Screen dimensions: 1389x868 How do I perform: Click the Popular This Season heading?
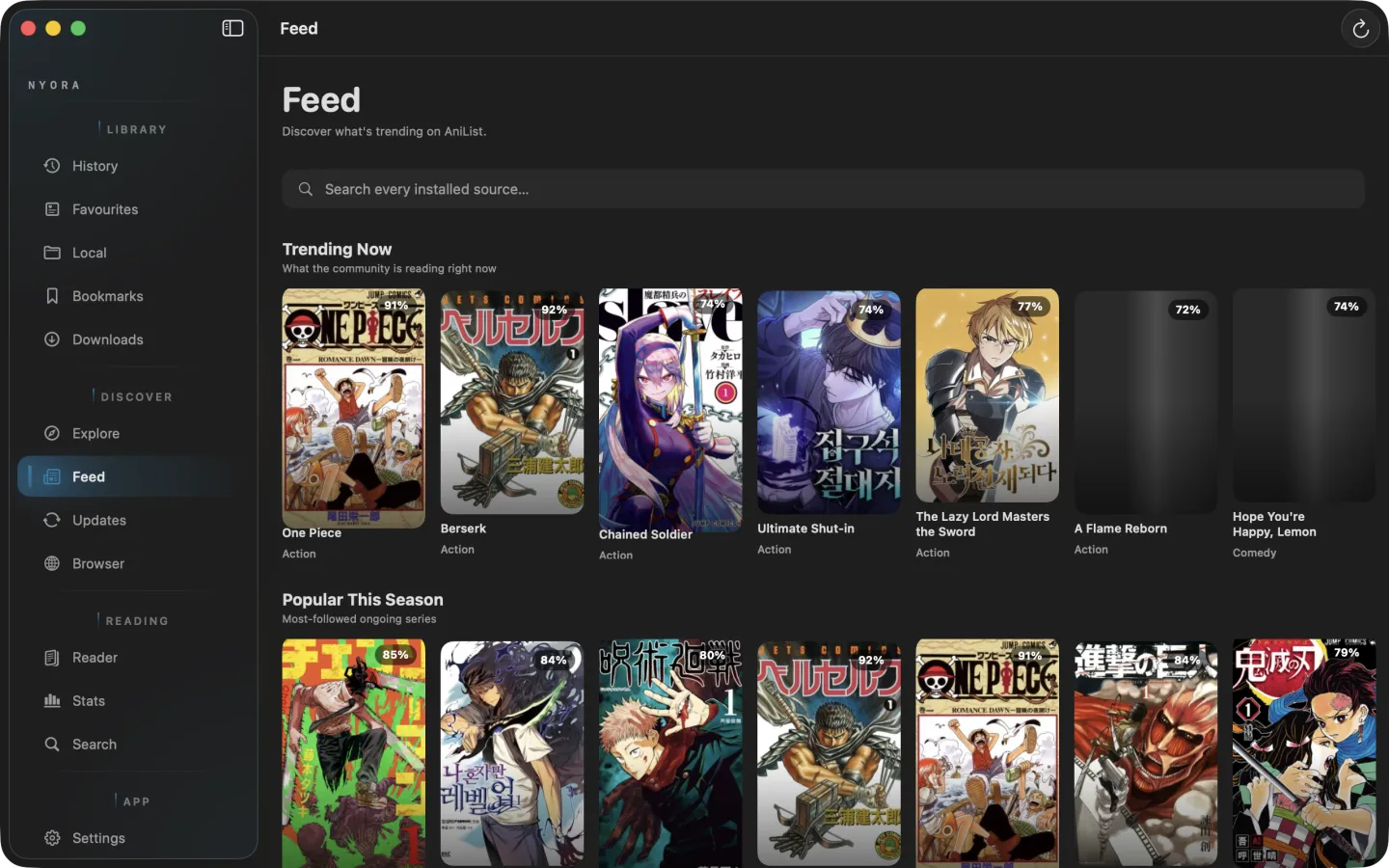pyautogui.click(x=363, y=600)
